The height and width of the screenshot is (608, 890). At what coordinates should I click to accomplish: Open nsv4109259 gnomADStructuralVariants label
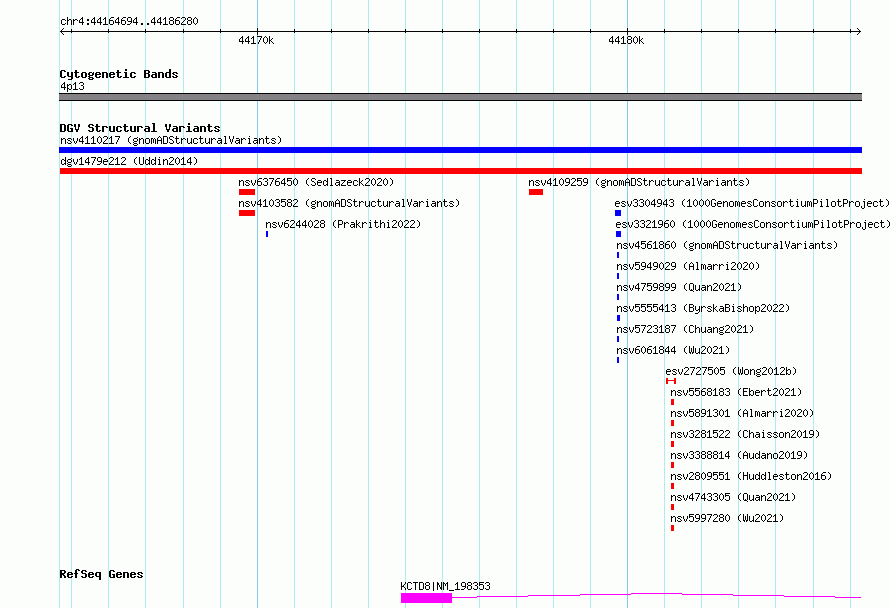click(639, 182)
